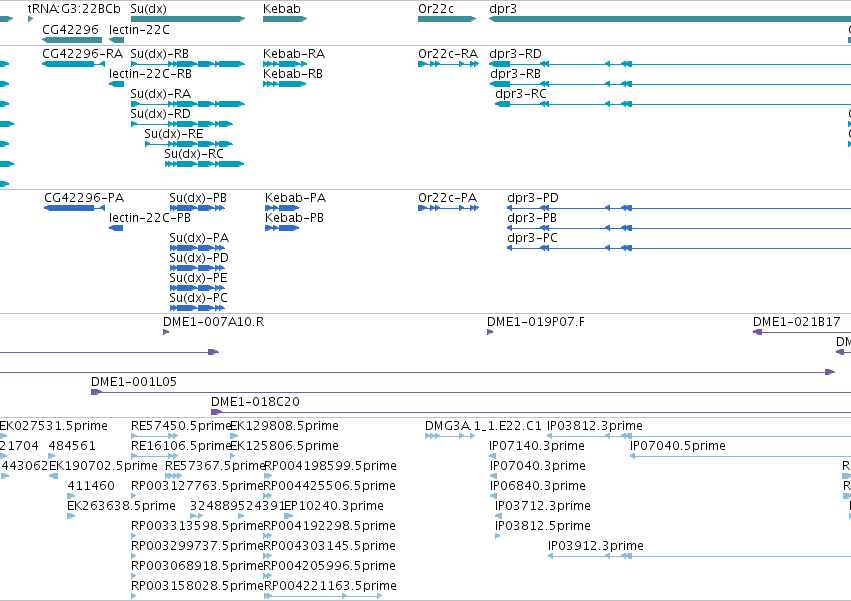Select the IP03812.5prime EST label
Screen dimensions: 851x601
[x=543, y=527]
